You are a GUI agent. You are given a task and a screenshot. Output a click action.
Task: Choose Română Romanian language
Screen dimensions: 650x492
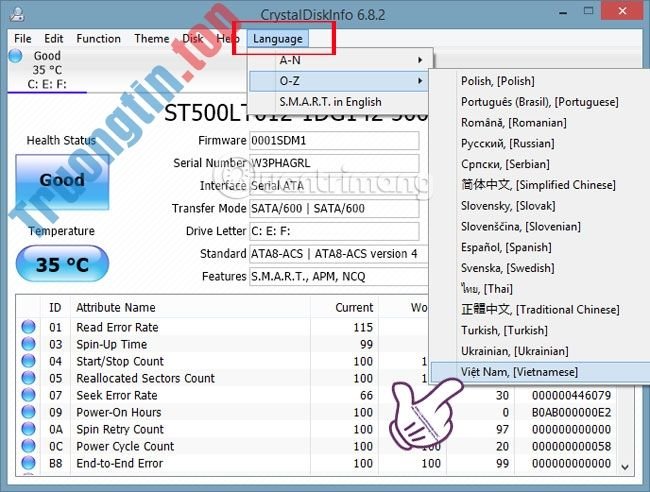point(513,123)
